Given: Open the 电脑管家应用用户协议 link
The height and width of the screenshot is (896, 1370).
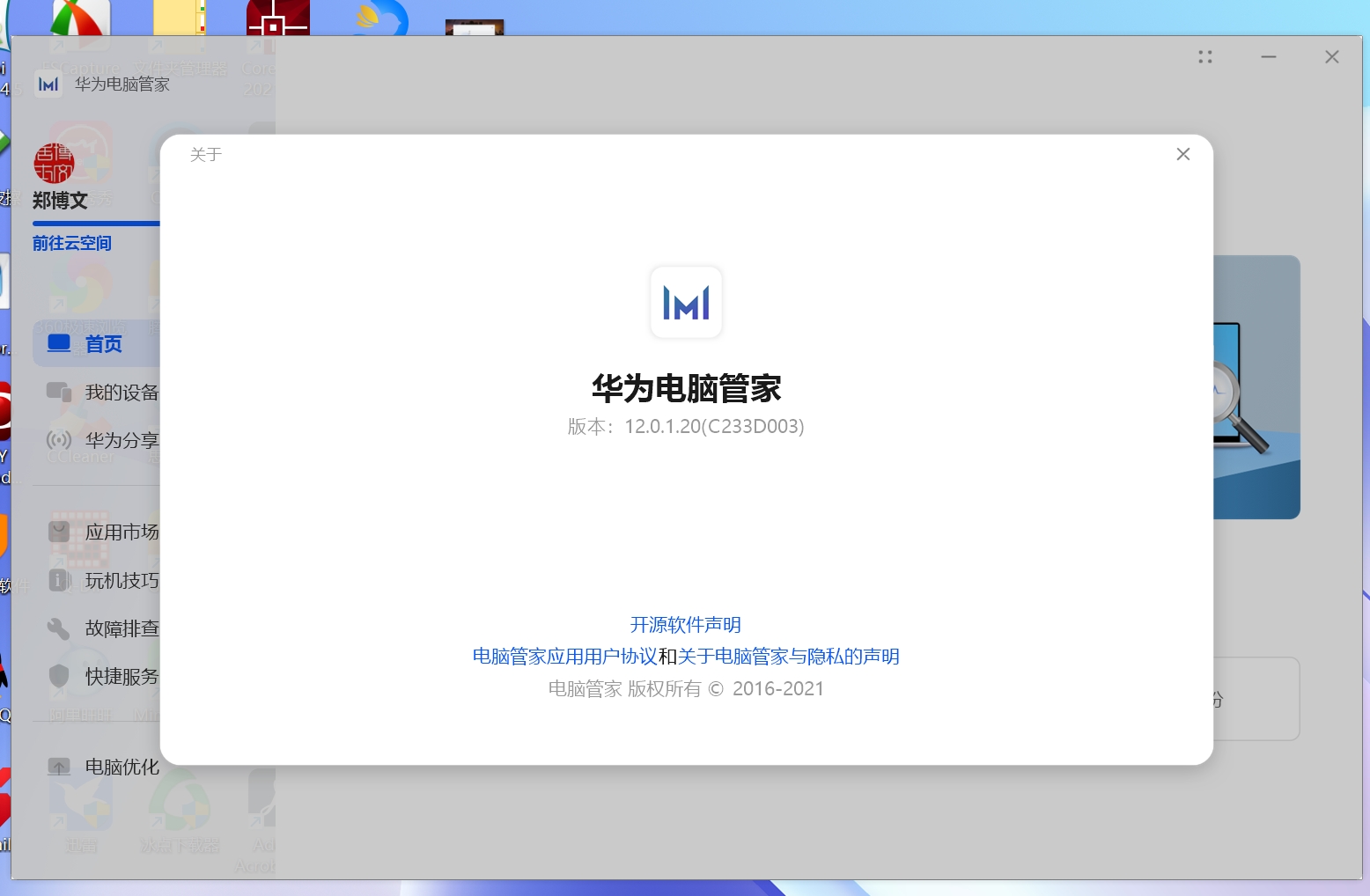Looking at the screenshot, I should (x=565, y=657).
